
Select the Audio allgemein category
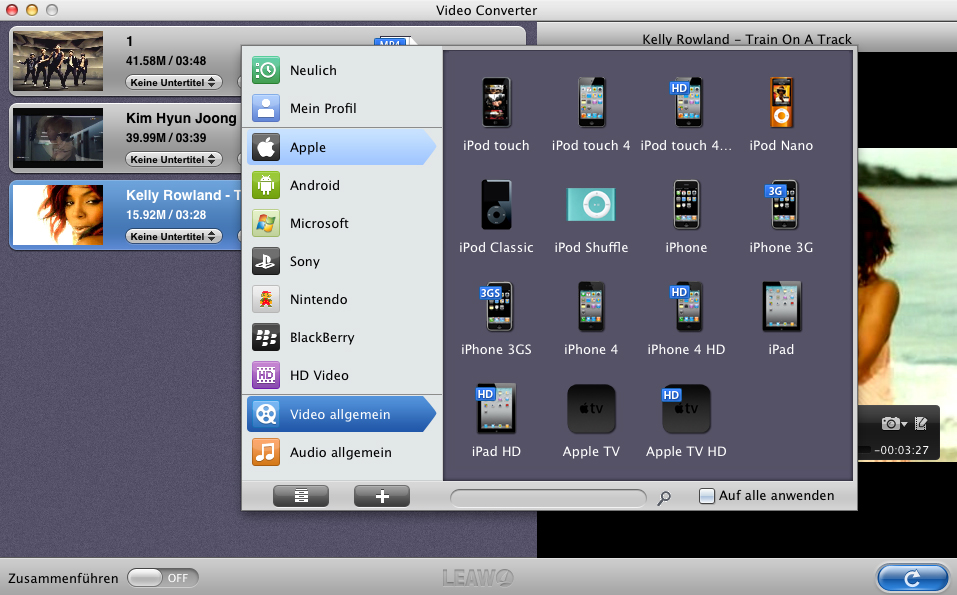(340, 452)
